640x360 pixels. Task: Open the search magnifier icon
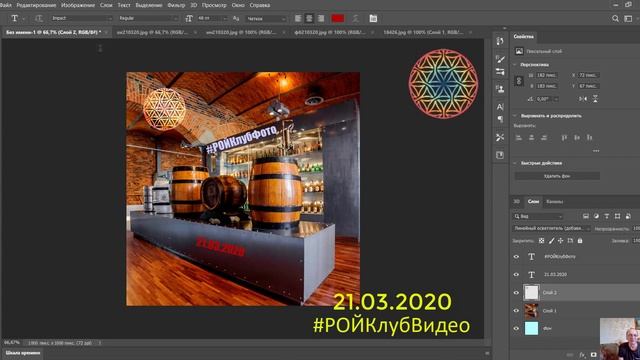tap(615, 18)
